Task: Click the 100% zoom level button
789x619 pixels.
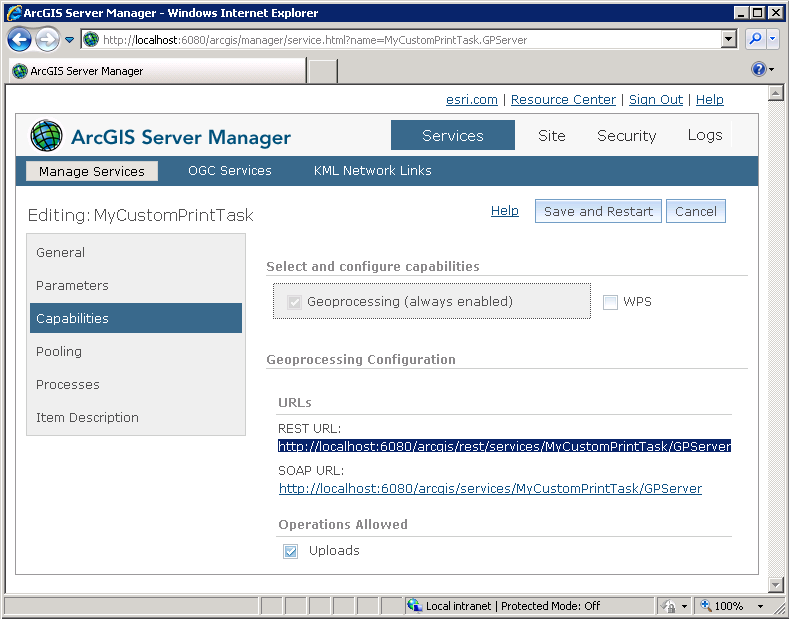Action: (x=723, y=606)
